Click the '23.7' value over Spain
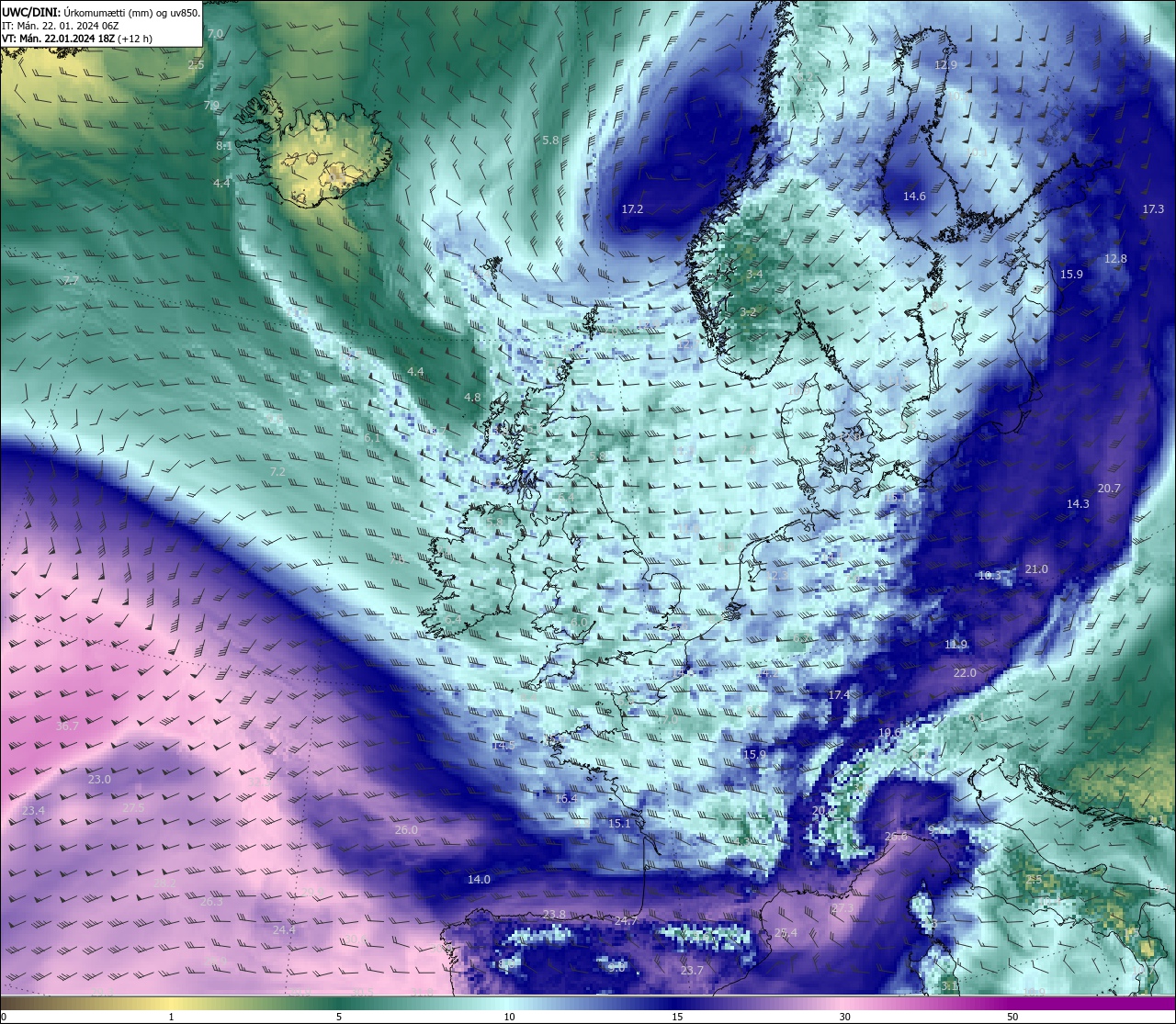This screenshot has width=1176, height=1024. tap(692, 971)
